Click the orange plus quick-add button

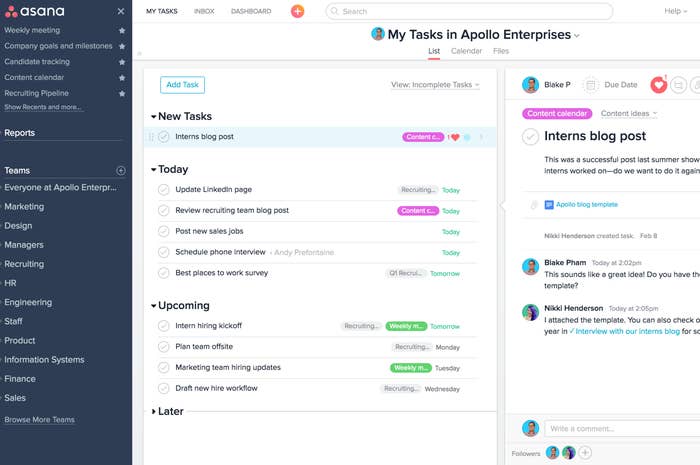(297, 11)
